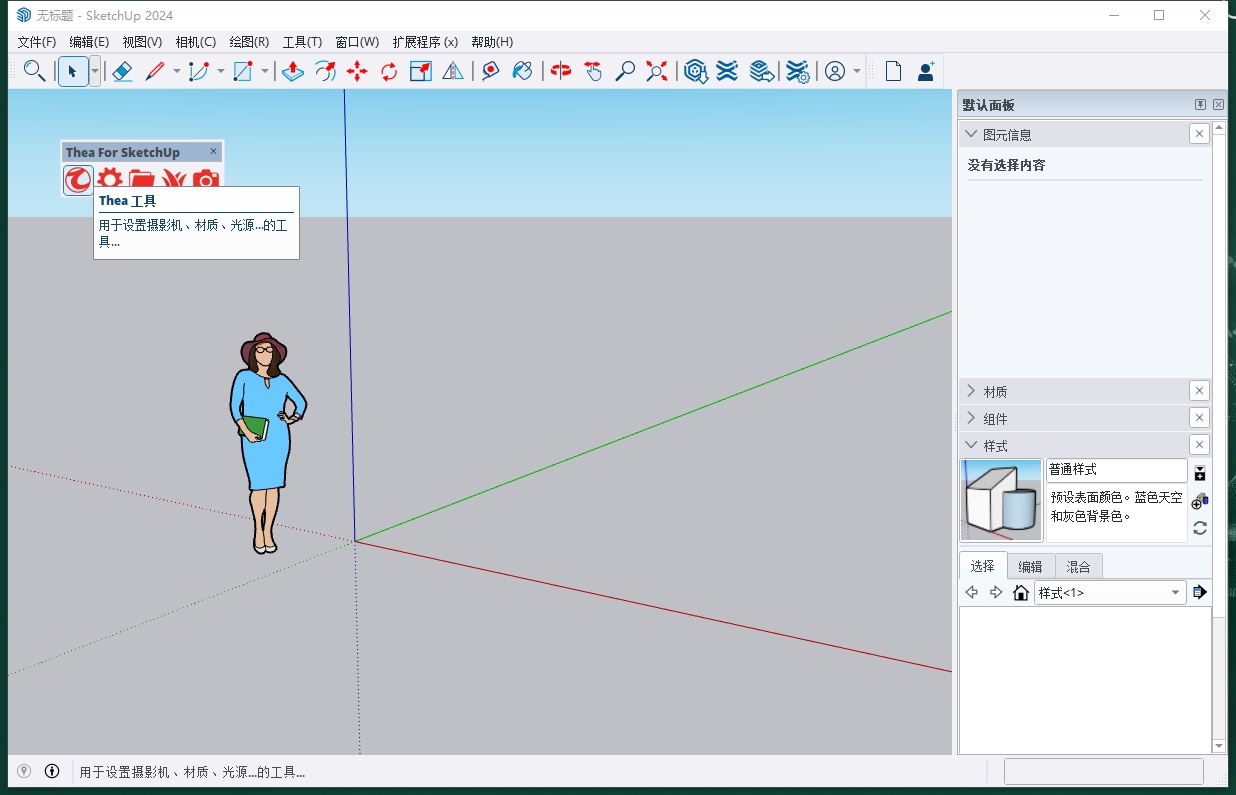Pick the Zoom tool
Image resolution: width=1236 pixels, height=795 pixels.
(x=625, y=71)
